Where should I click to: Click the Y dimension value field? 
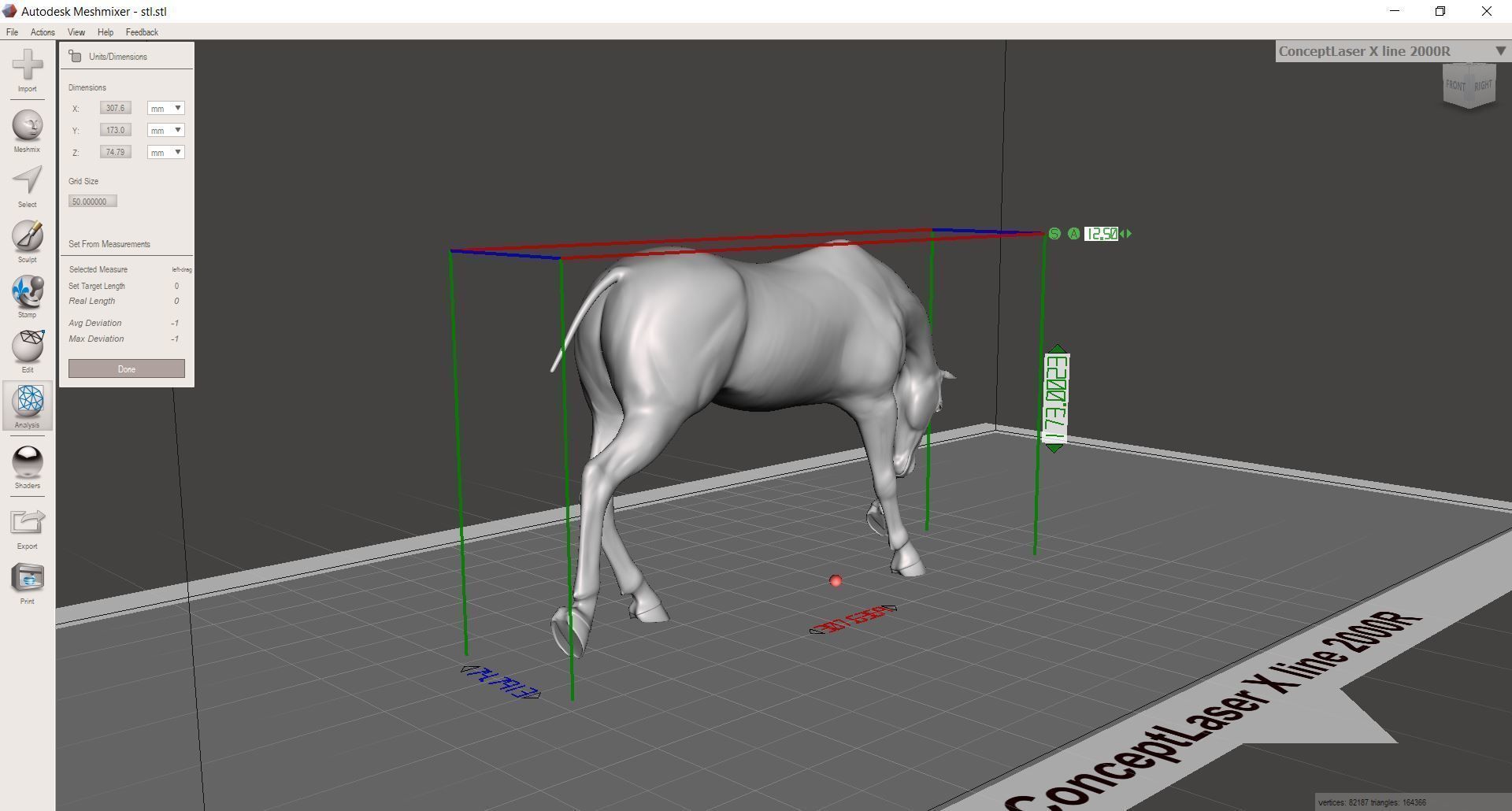[116, 130]
